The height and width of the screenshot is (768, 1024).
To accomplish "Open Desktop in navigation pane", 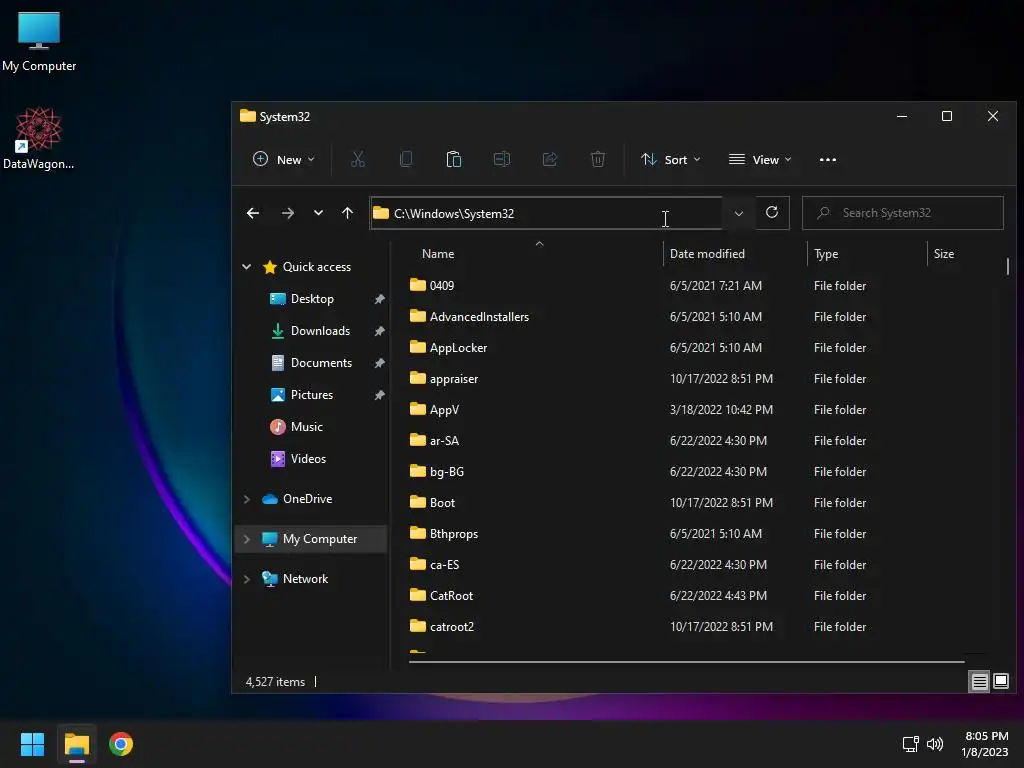I will [x=312, y=299].
